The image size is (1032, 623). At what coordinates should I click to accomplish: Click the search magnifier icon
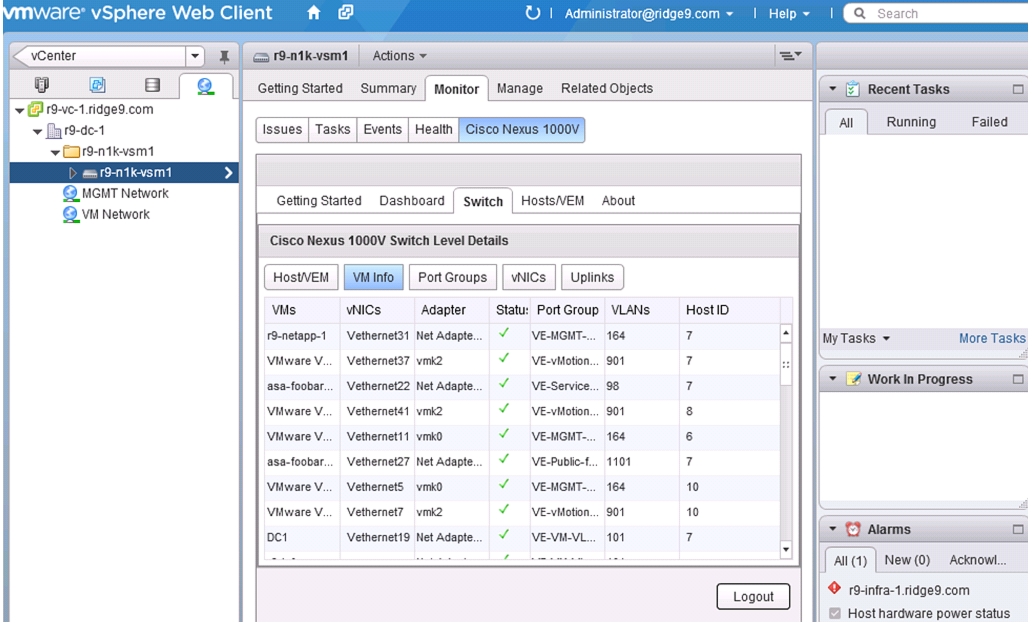pos(860,13)
